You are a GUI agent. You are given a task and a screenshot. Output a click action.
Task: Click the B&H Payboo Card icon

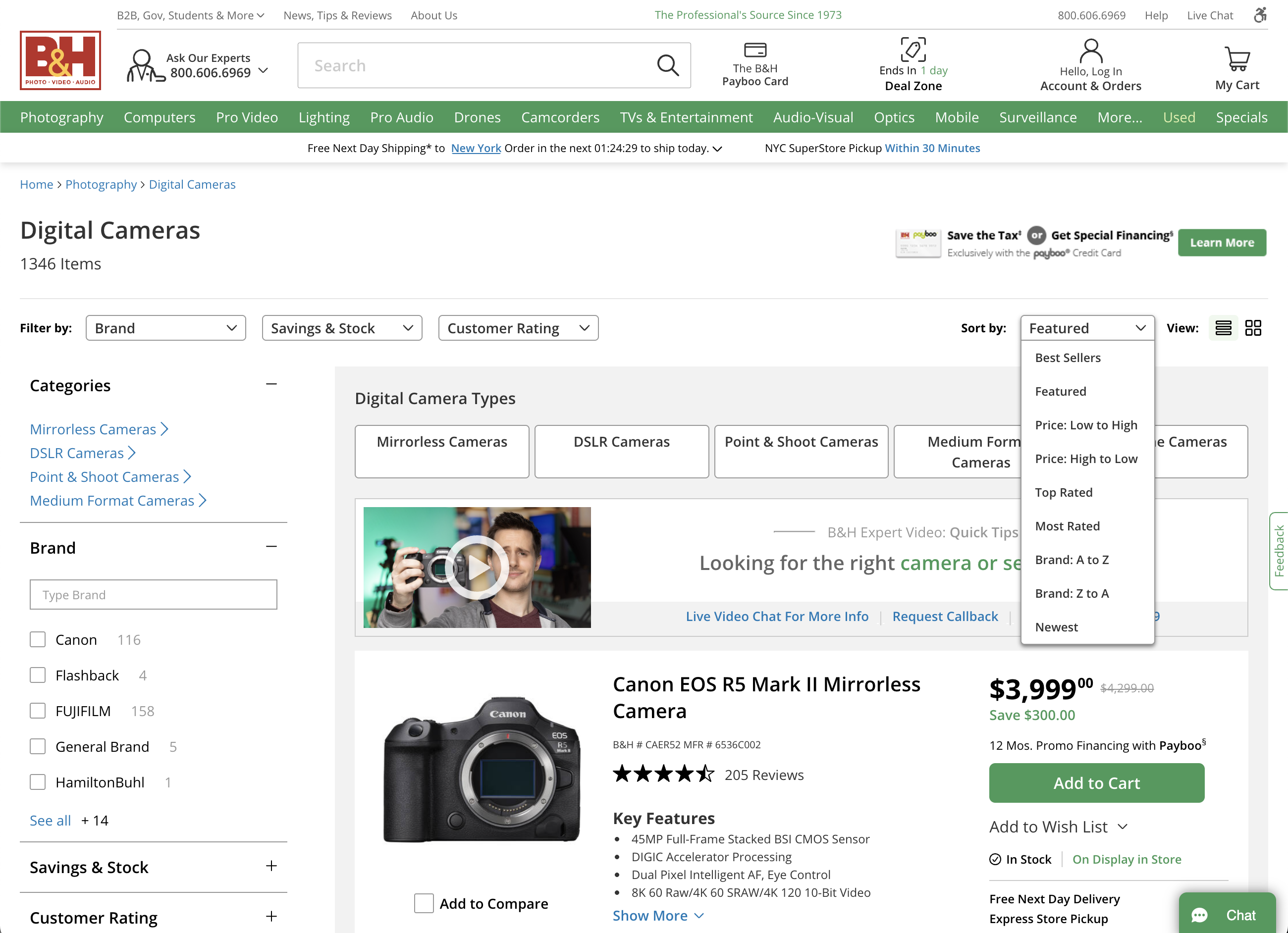[x=755, y=50]
